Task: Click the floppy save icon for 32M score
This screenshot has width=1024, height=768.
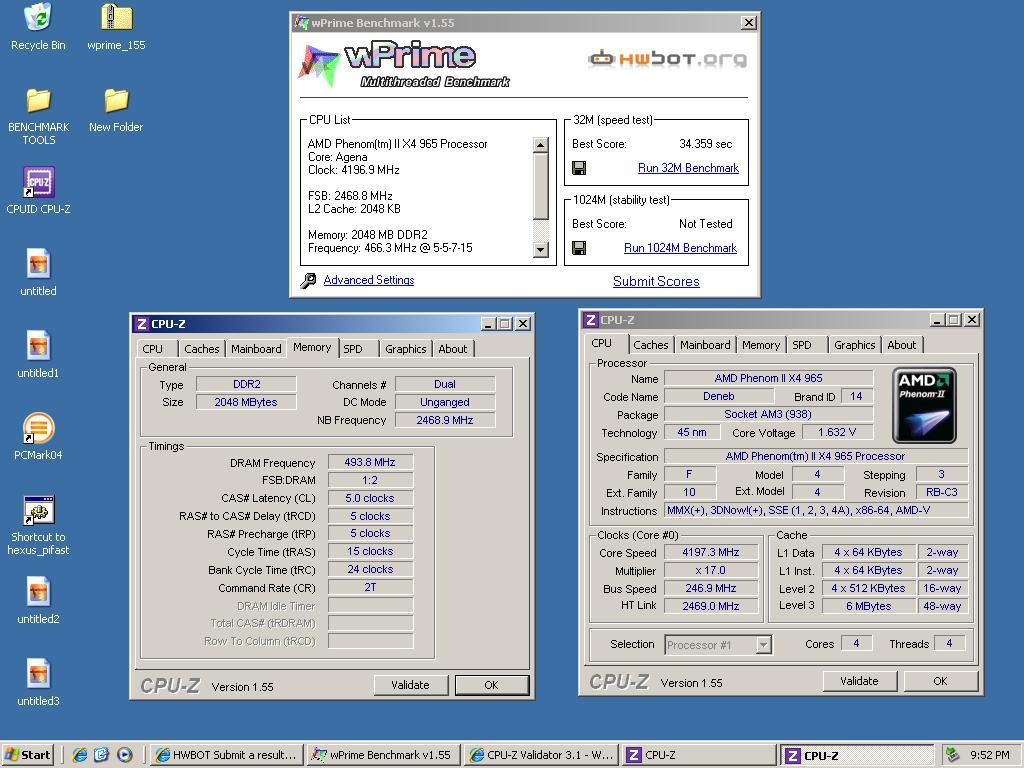Action: click(579, 168)
